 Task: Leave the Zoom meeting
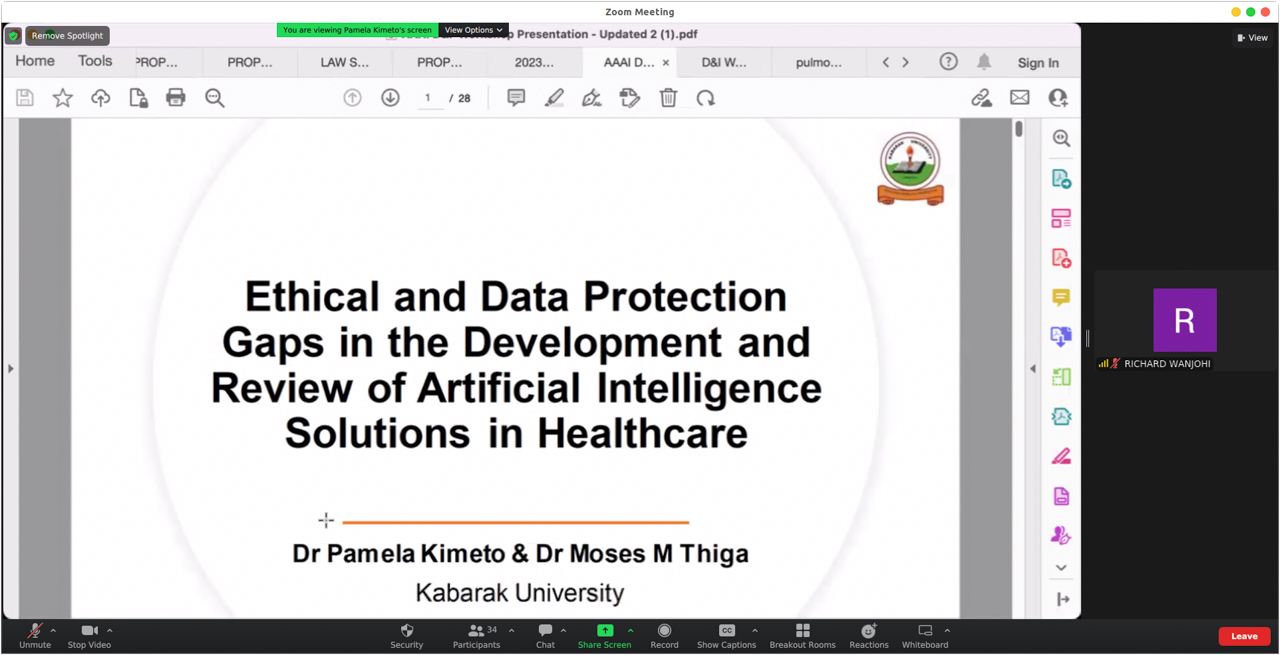pyautogui.click(x=1244, y=636)
